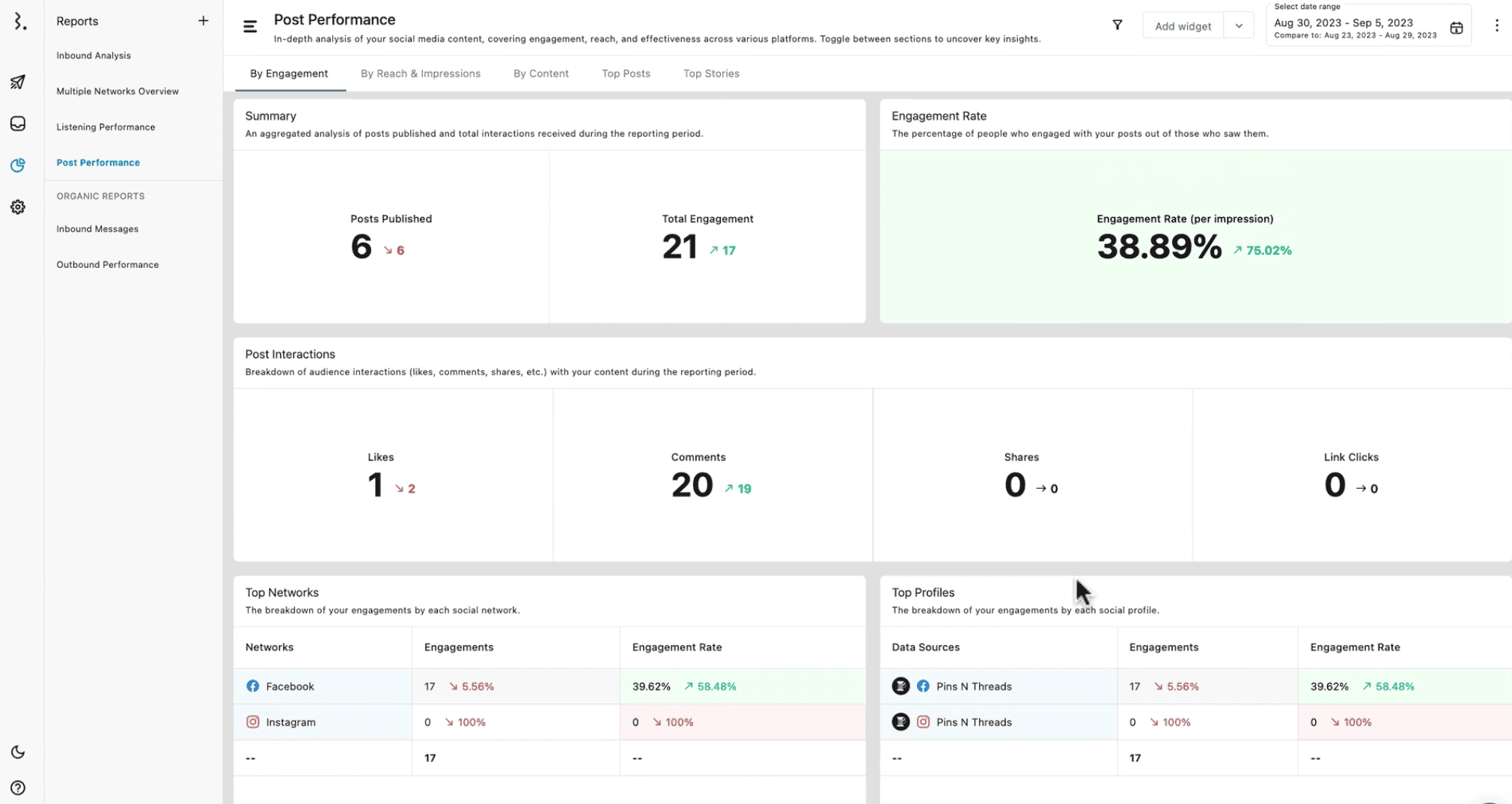Click the Posts Published value 6
The width and height of the screenshot is (1512, 804).
click(x=361, y=247)
